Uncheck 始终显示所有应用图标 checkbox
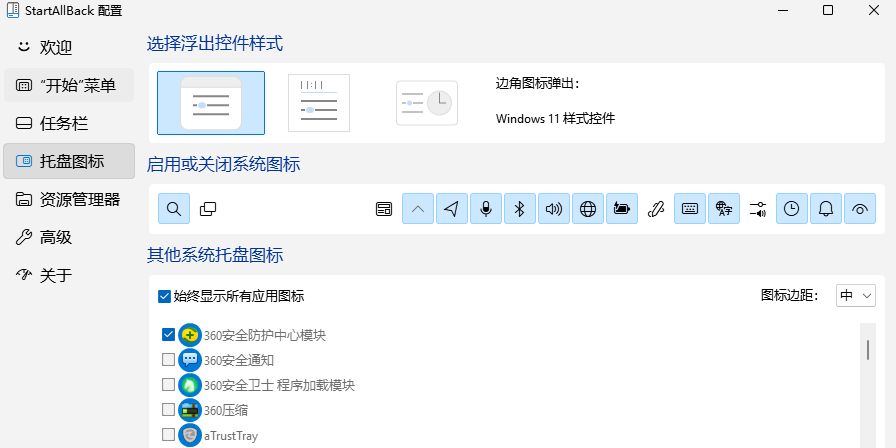 tap(165, 296)
